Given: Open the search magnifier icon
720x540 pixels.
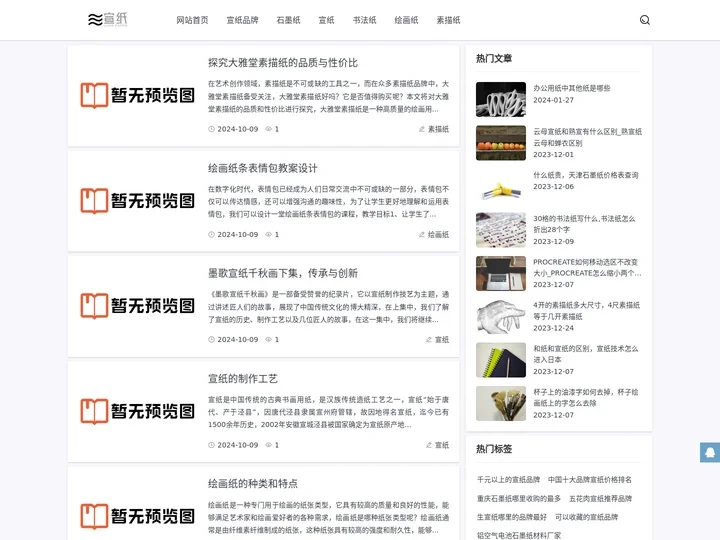Looking at the screenshot, I should tap(645, 20).
